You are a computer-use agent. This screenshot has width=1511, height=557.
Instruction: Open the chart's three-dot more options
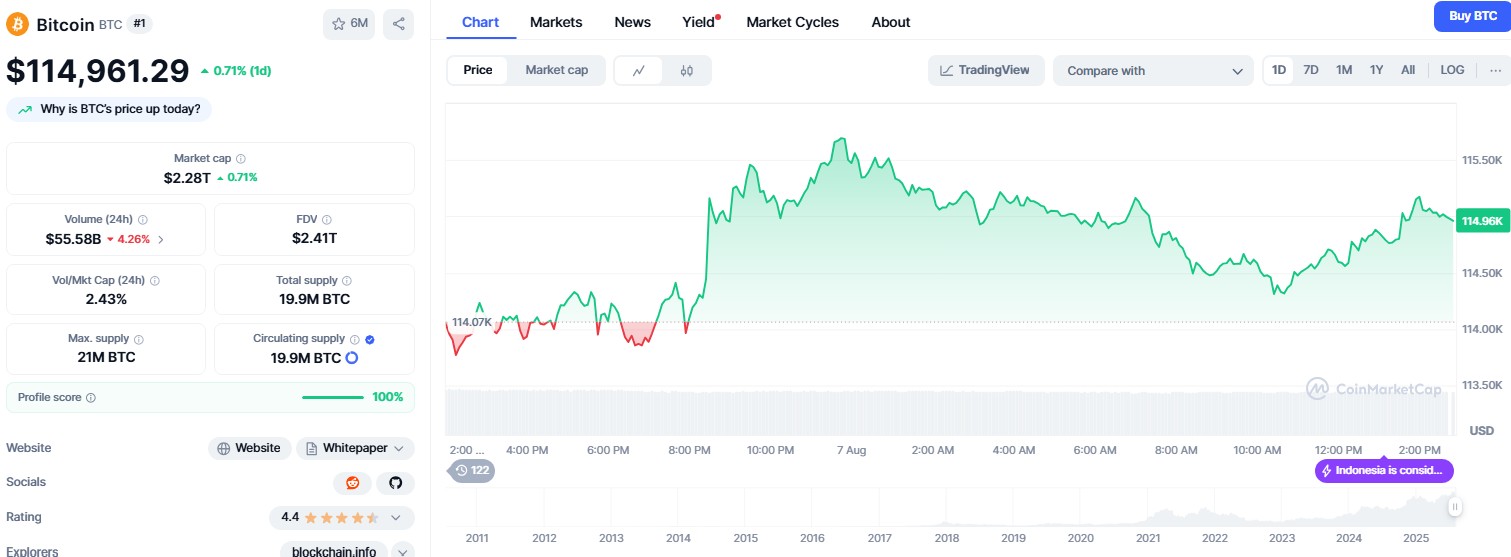click(x=1495, y=70)
